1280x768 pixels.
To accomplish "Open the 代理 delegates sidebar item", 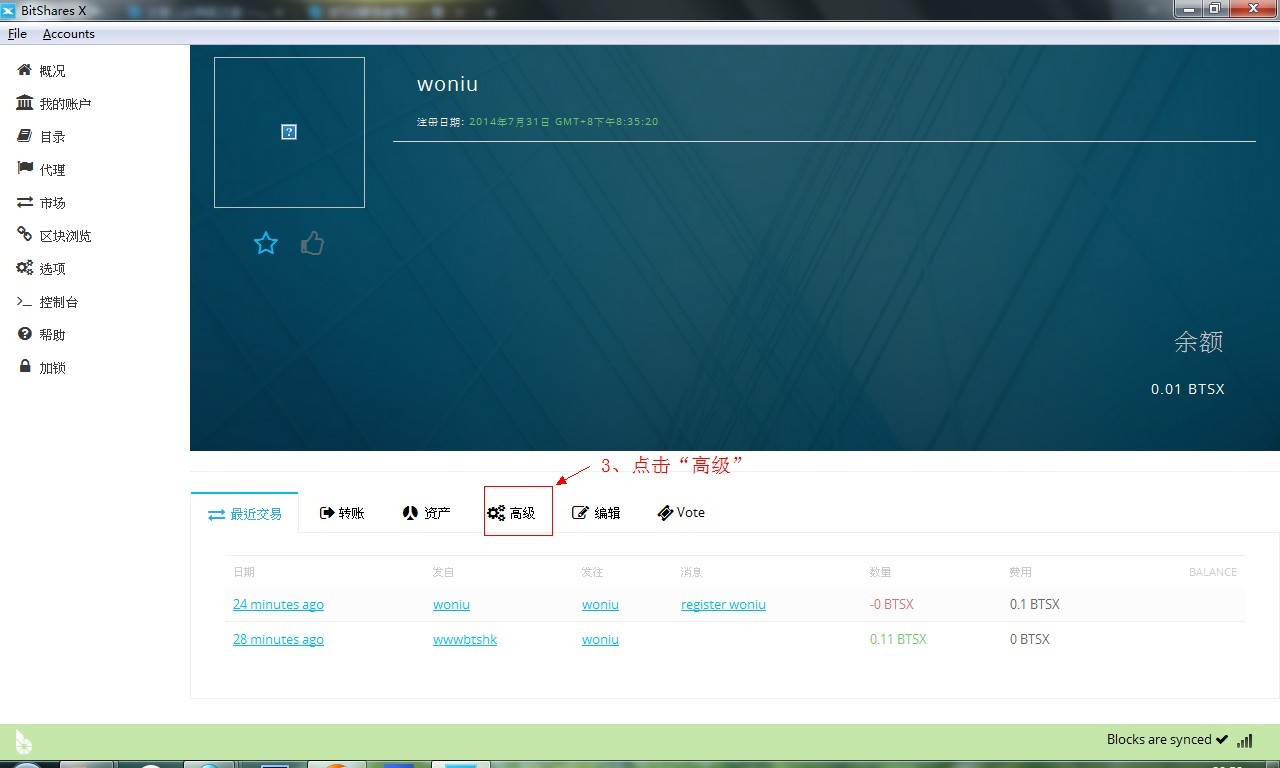I will click(x=42, y=170).
